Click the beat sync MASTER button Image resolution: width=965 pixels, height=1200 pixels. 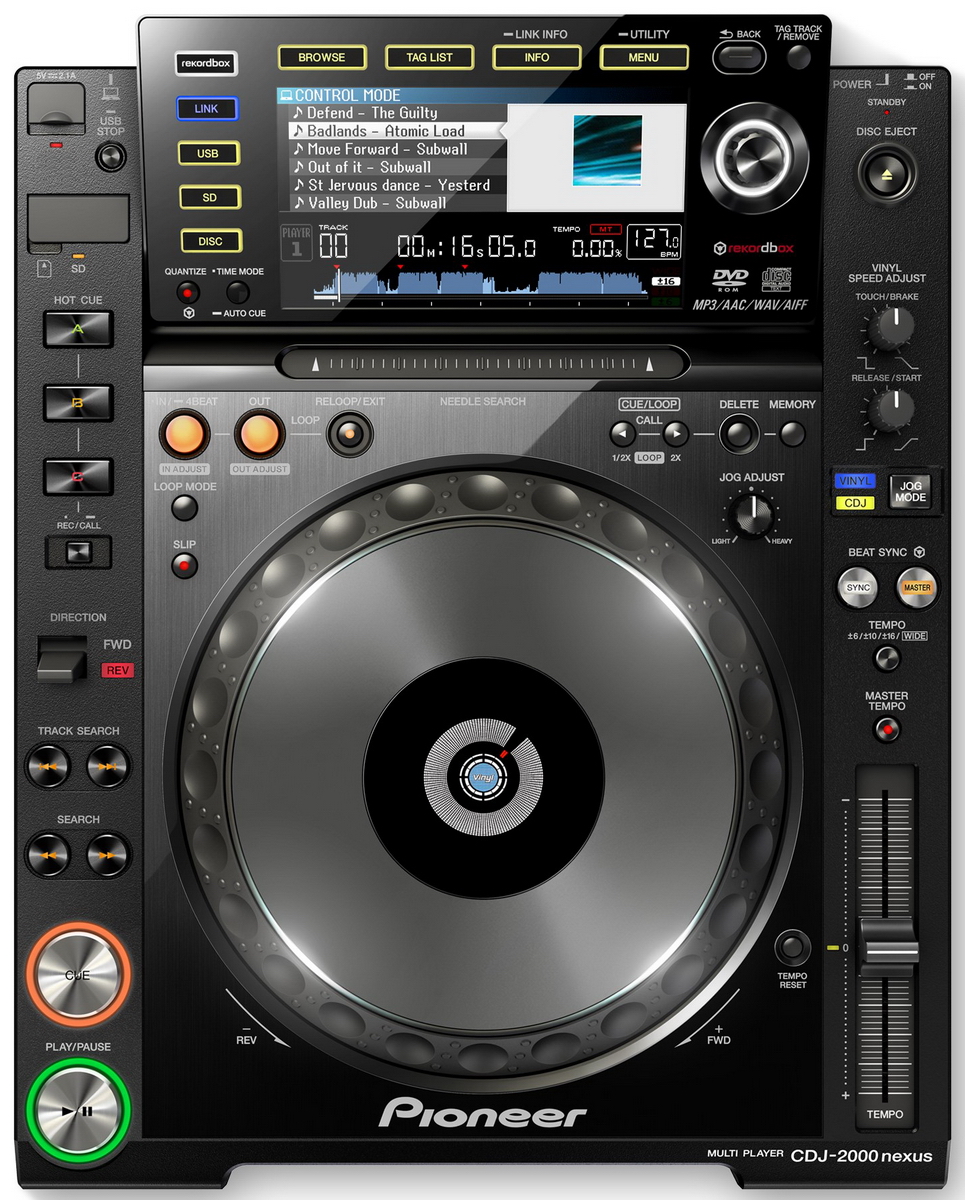tap(917, 588)
